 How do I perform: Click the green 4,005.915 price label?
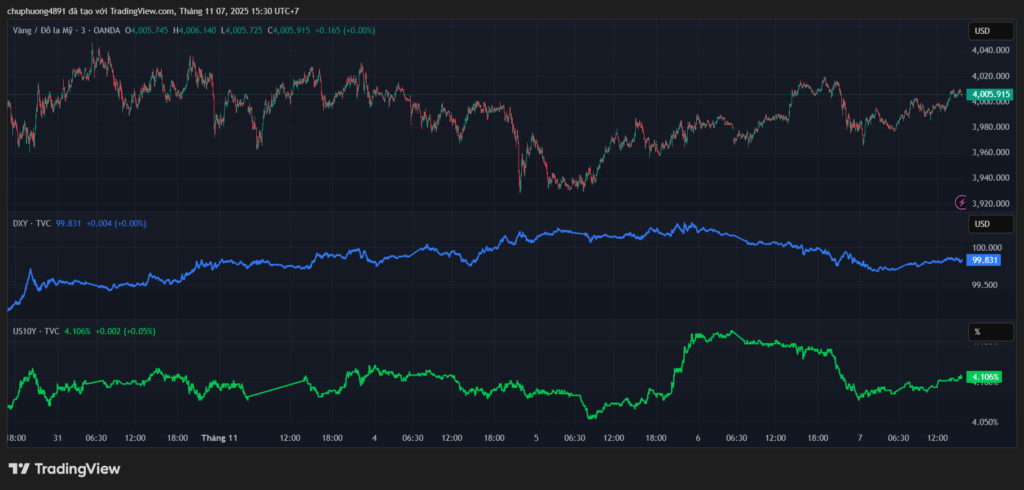[x=991, y=94]
